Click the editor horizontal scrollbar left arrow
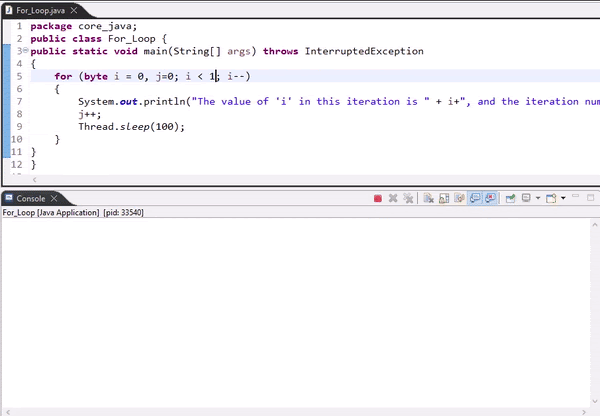This screenshot has height=416, width=600. tap(34, 179)
